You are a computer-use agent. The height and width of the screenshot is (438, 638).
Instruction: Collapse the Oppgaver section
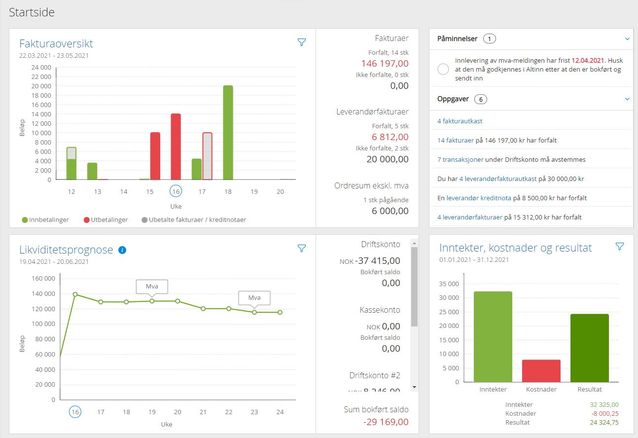pos(627,99)
